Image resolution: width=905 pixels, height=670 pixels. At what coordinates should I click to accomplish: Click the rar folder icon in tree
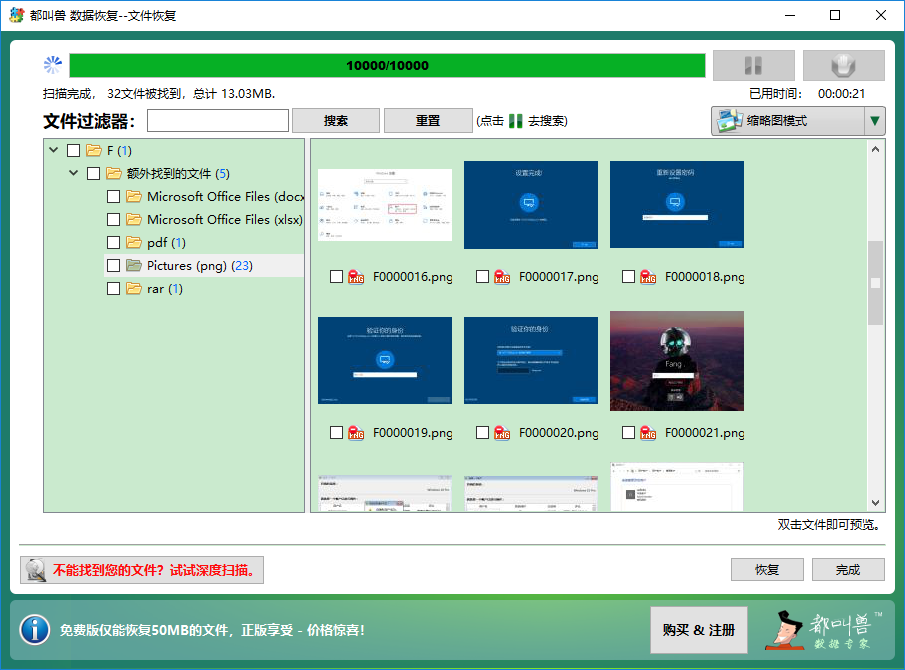tap(134, 289)
